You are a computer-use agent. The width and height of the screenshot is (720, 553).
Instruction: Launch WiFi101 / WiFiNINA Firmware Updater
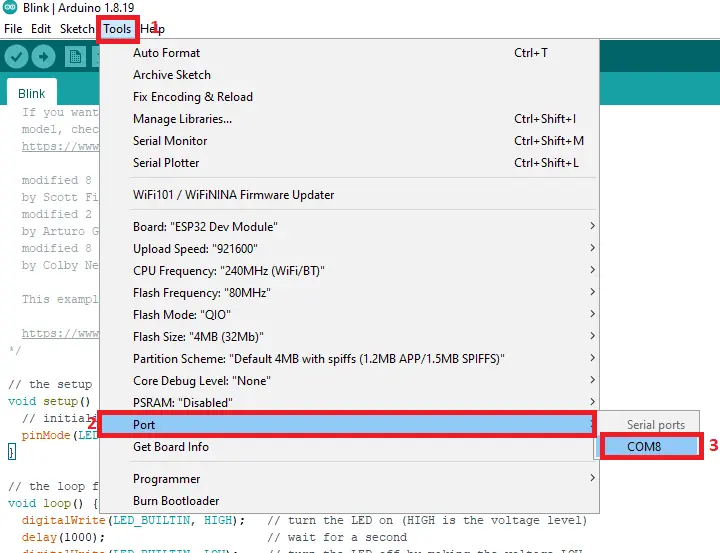[349, 195]
